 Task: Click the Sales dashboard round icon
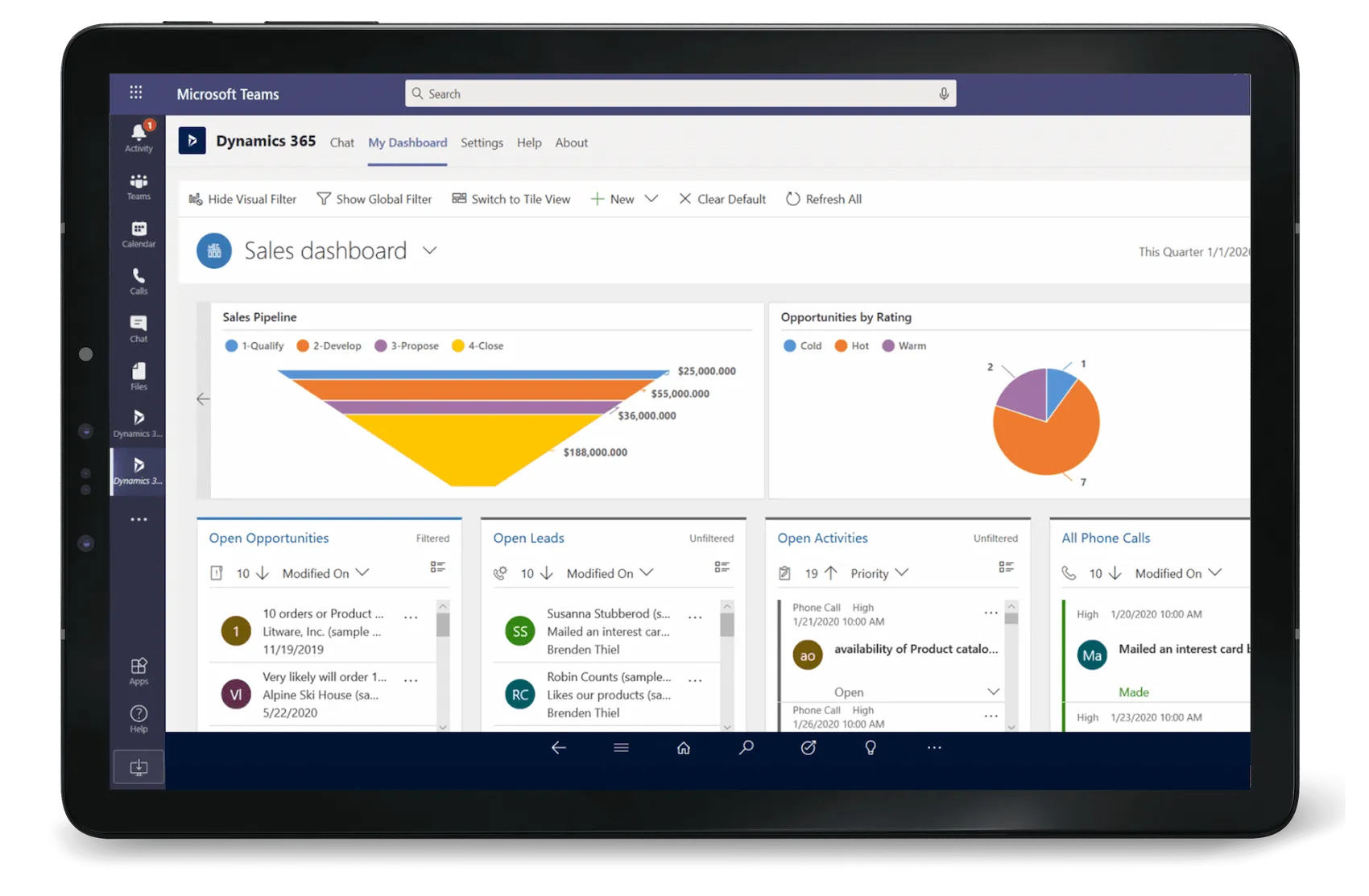tap(214, 251)
